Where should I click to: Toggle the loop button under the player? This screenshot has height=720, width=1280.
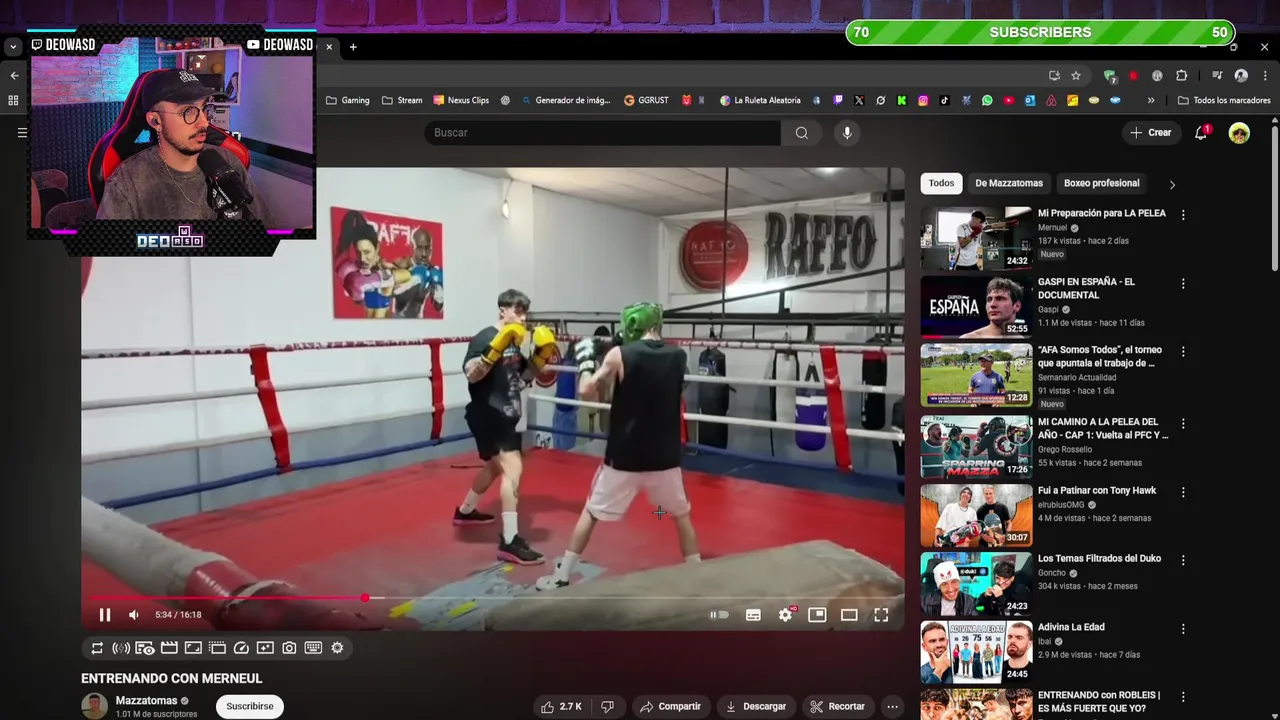97,648
